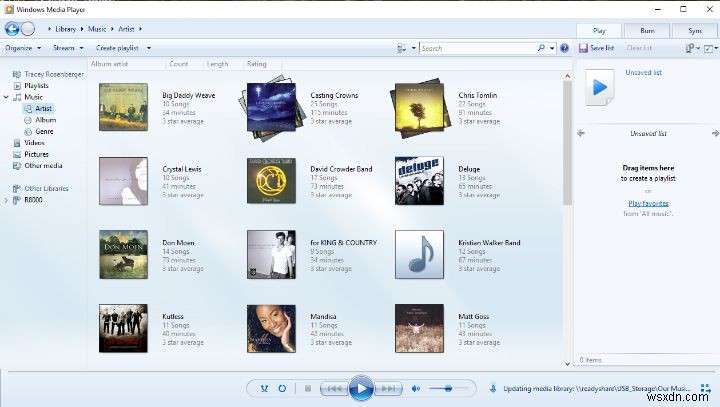The width and height of the screenshot is (720, 407).
Task: Select the Deluge album art
Action: click(419, 181)
